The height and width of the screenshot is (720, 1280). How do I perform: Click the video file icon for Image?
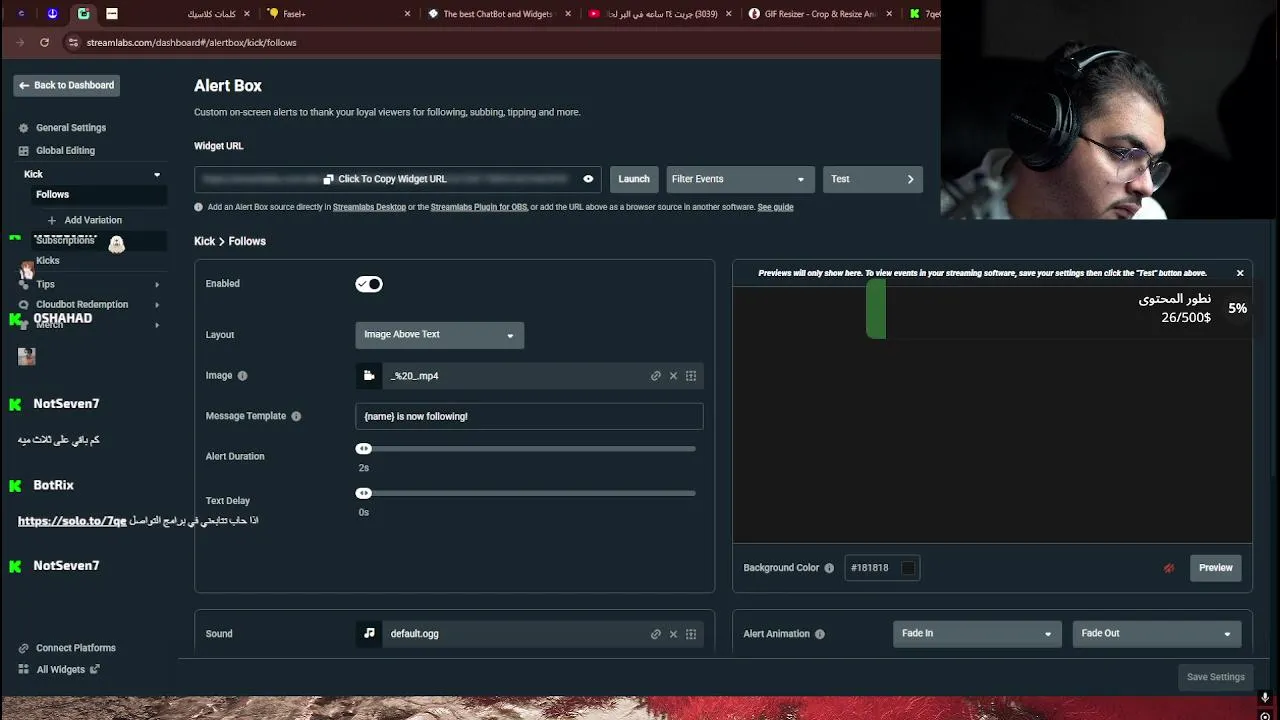[369, 376]
